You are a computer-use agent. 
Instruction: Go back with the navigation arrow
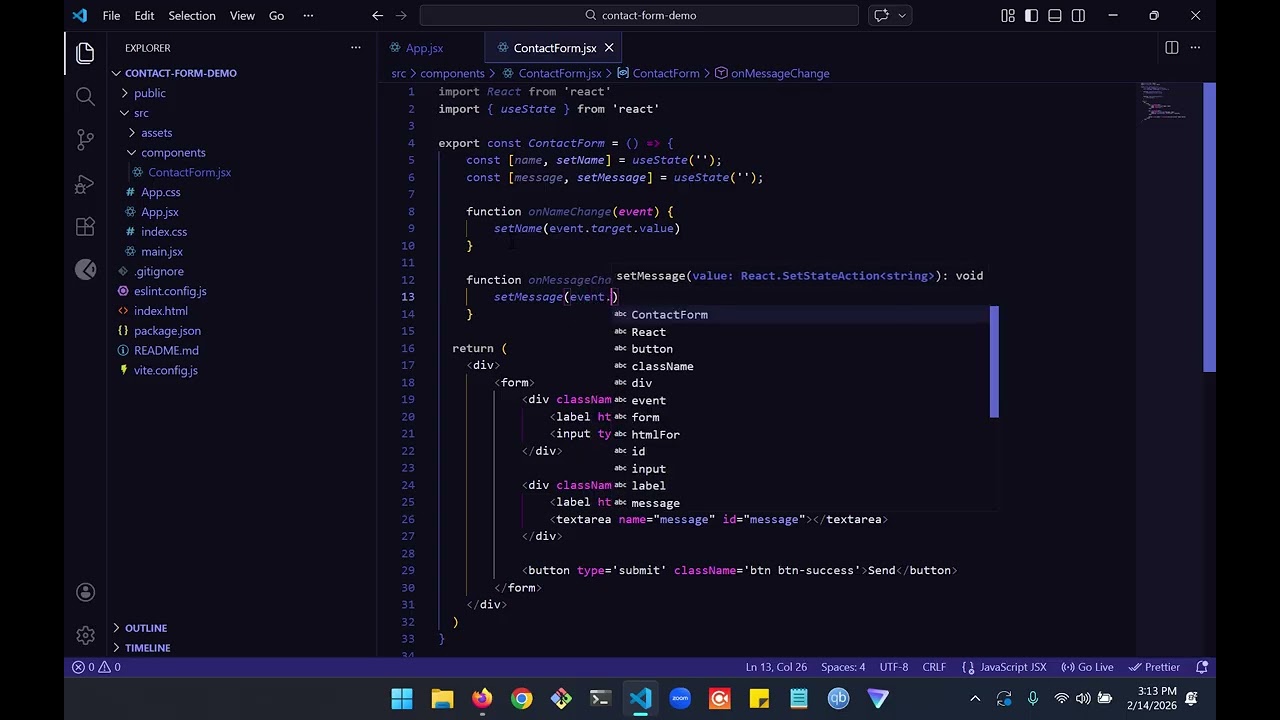(377, 15)
